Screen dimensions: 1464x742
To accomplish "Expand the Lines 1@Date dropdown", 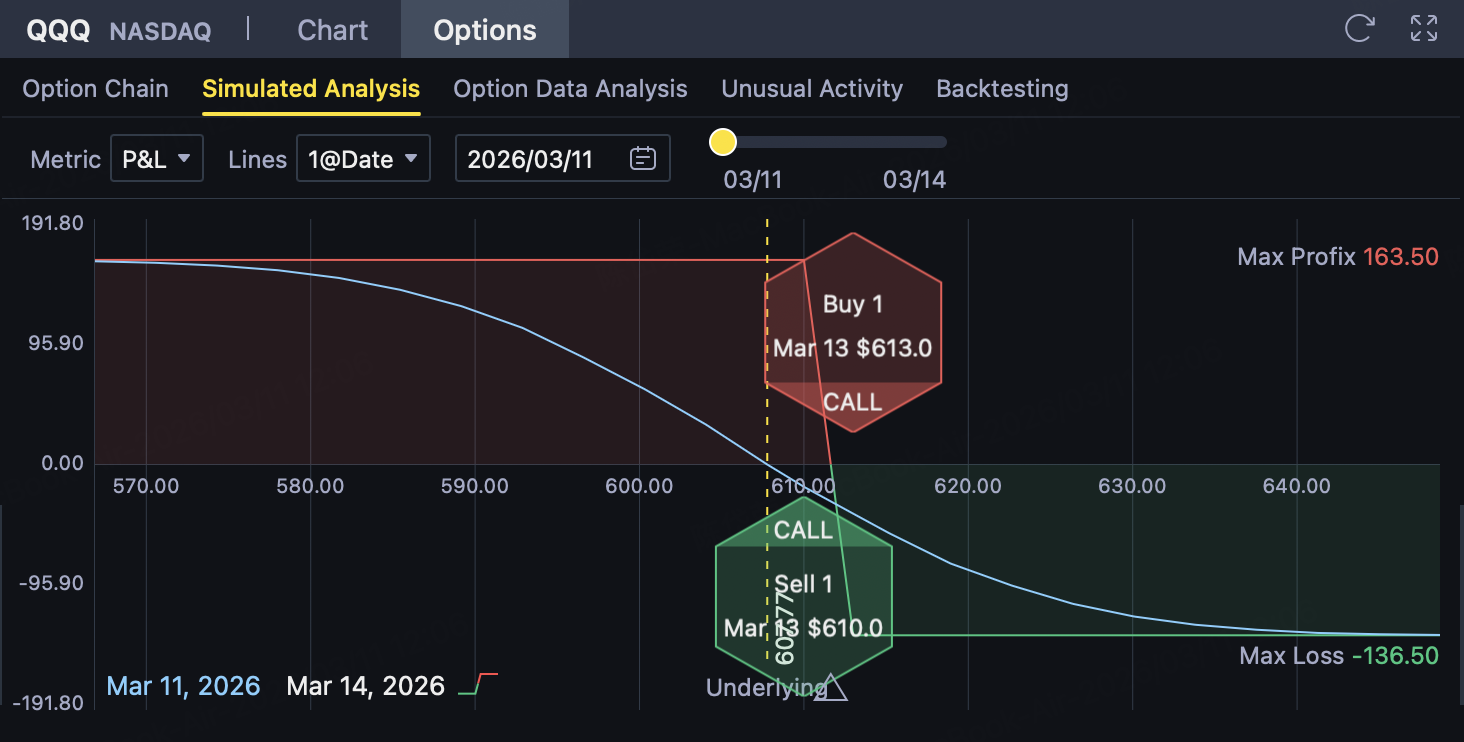I will tap(363, 158).
